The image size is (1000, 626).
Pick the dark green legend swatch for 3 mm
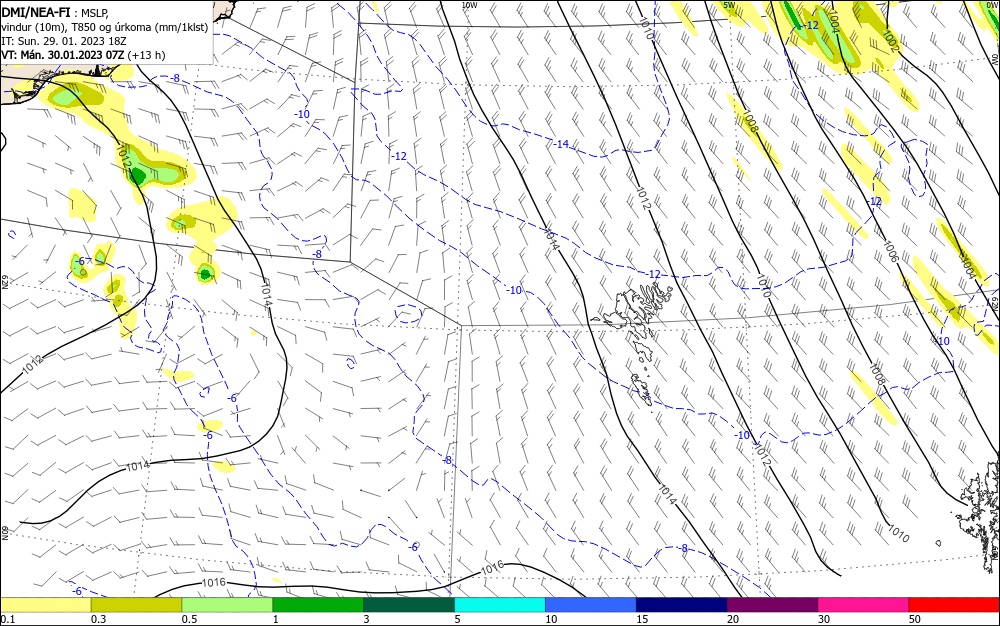pyautogui.click(x=409, y=605)
